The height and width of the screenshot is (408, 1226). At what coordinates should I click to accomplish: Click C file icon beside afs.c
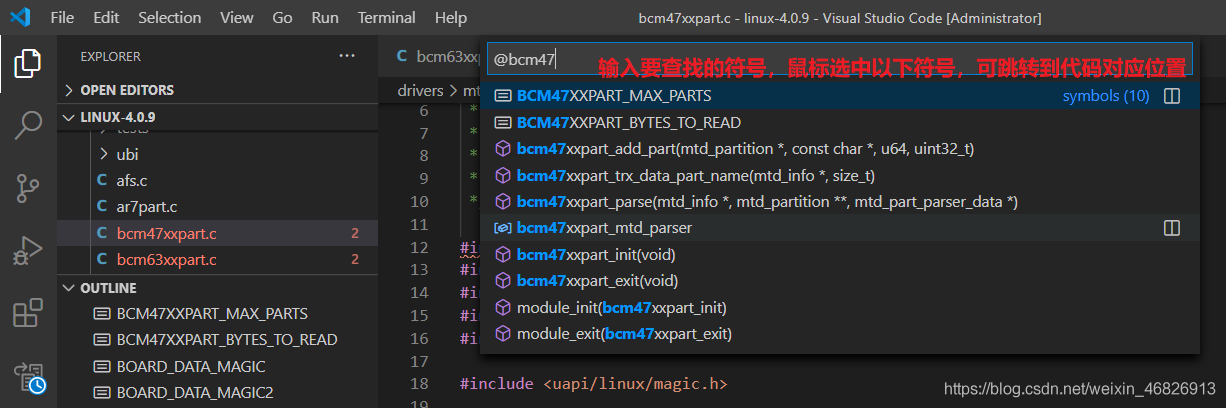pyautogui.click(x=101, y=181)
